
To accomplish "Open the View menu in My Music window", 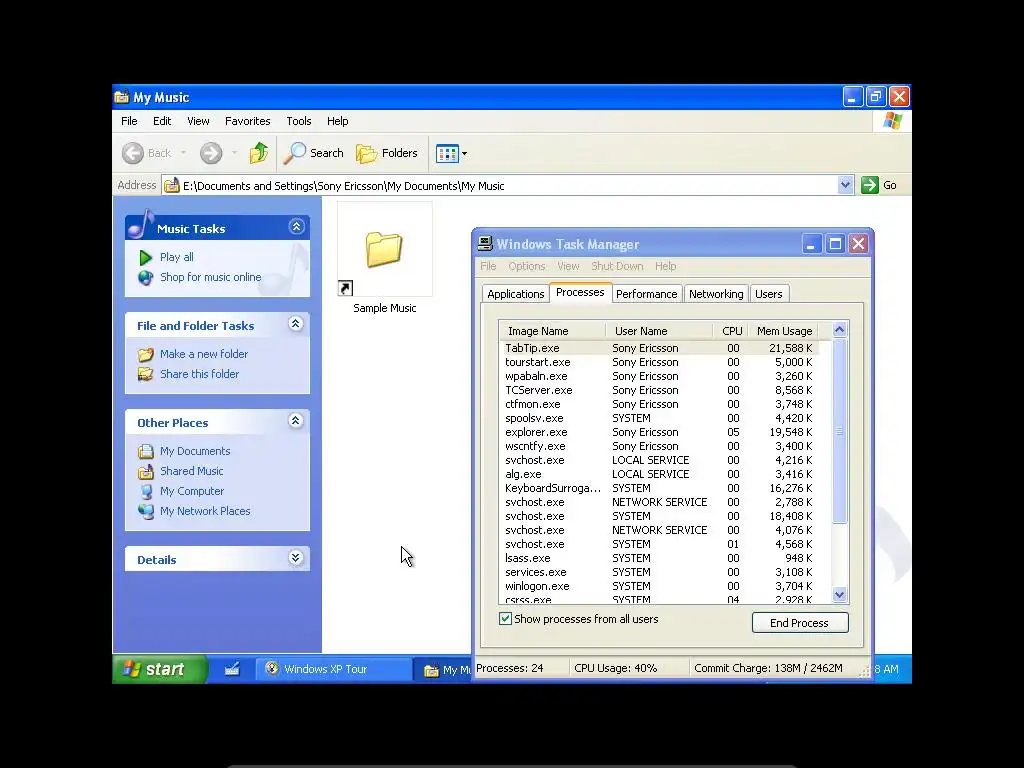I will (198, 121).
